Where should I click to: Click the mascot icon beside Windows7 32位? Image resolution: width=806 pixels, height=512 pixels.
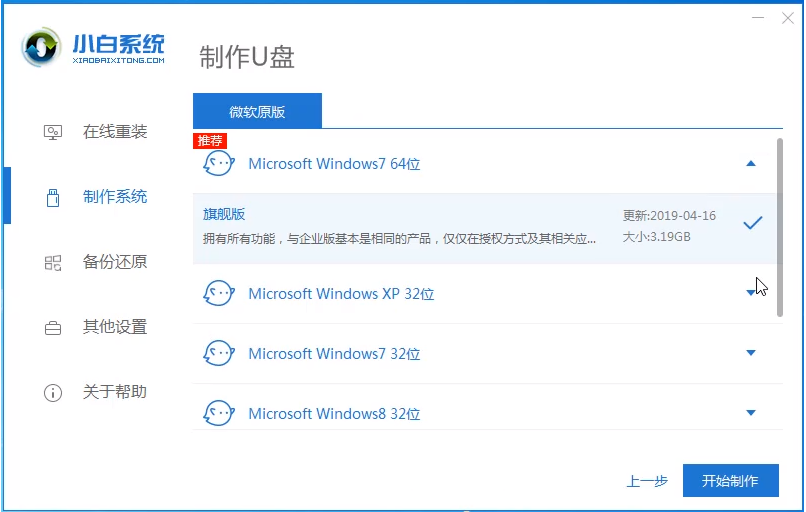[x=218, y=354]
